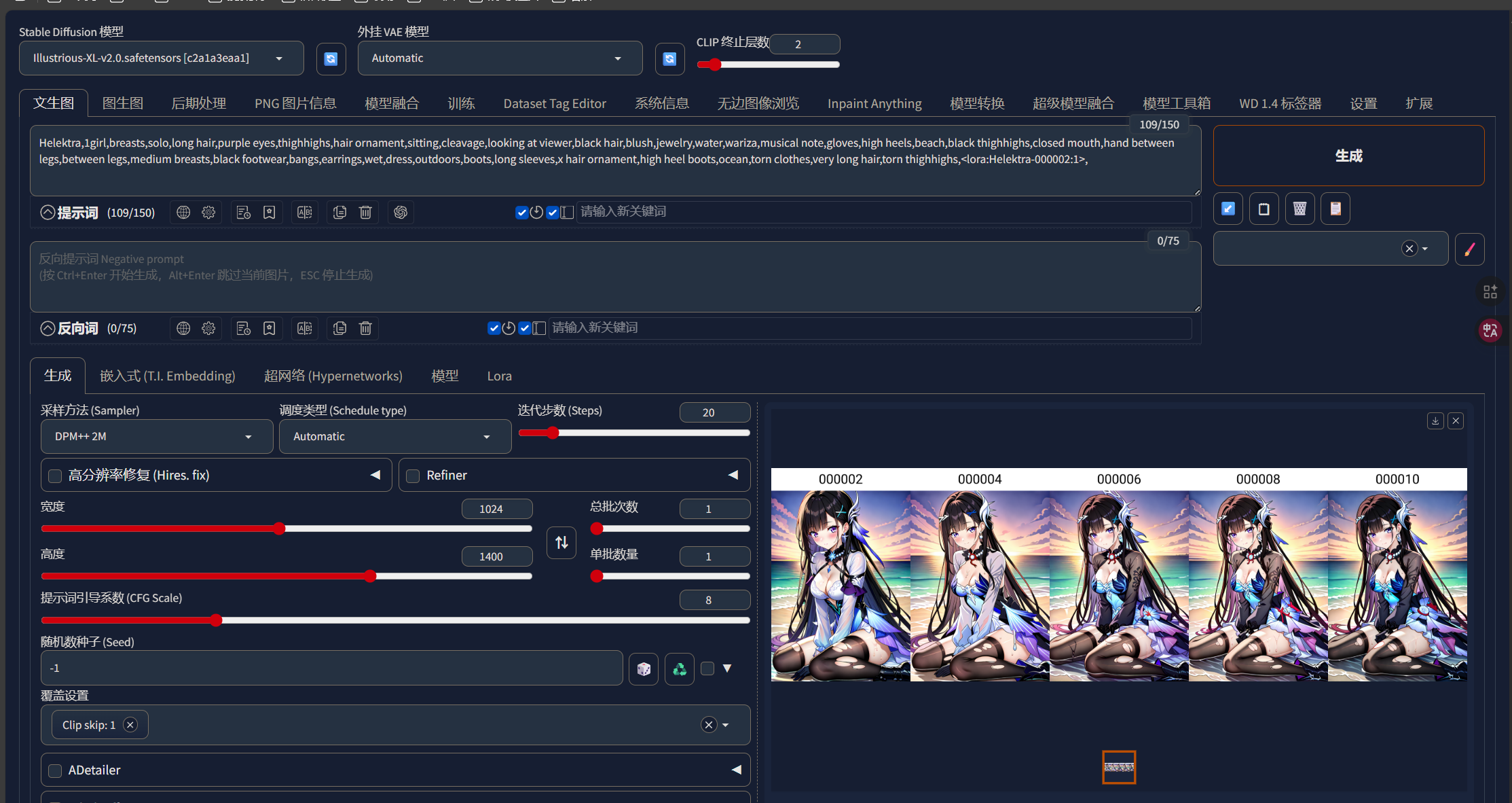Switch to the 图生图 tab

[123, 103]
